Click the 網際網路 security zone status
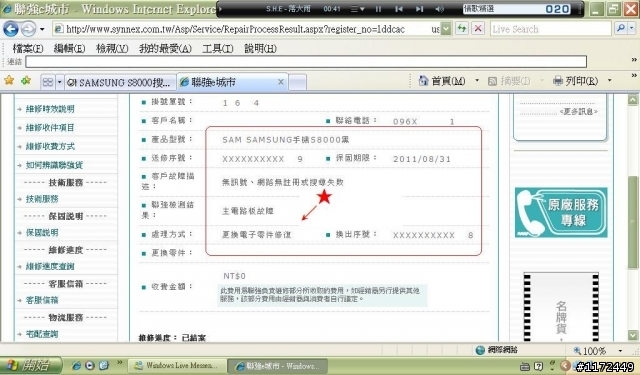This screenshot has height=375, width=640. point(497,350)
